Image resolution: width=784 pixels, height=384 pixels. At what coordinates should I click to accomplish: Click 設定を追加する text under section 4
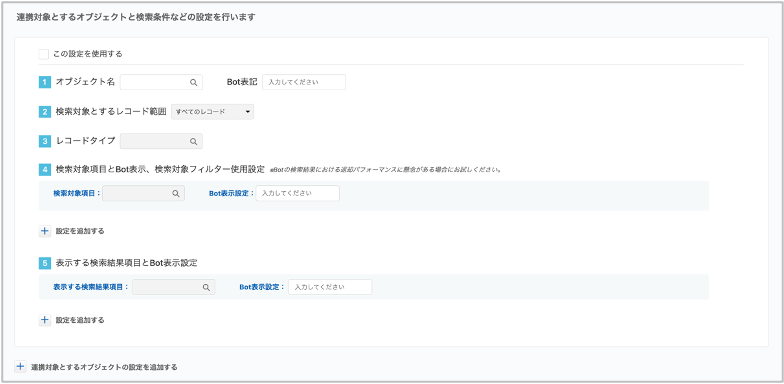(x=80, y=231)
